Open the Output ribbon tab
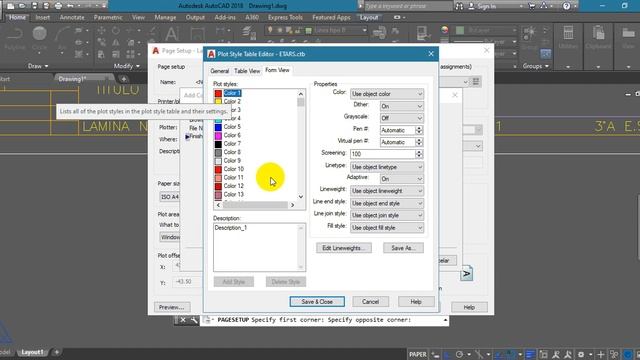 tap(195, 18)
